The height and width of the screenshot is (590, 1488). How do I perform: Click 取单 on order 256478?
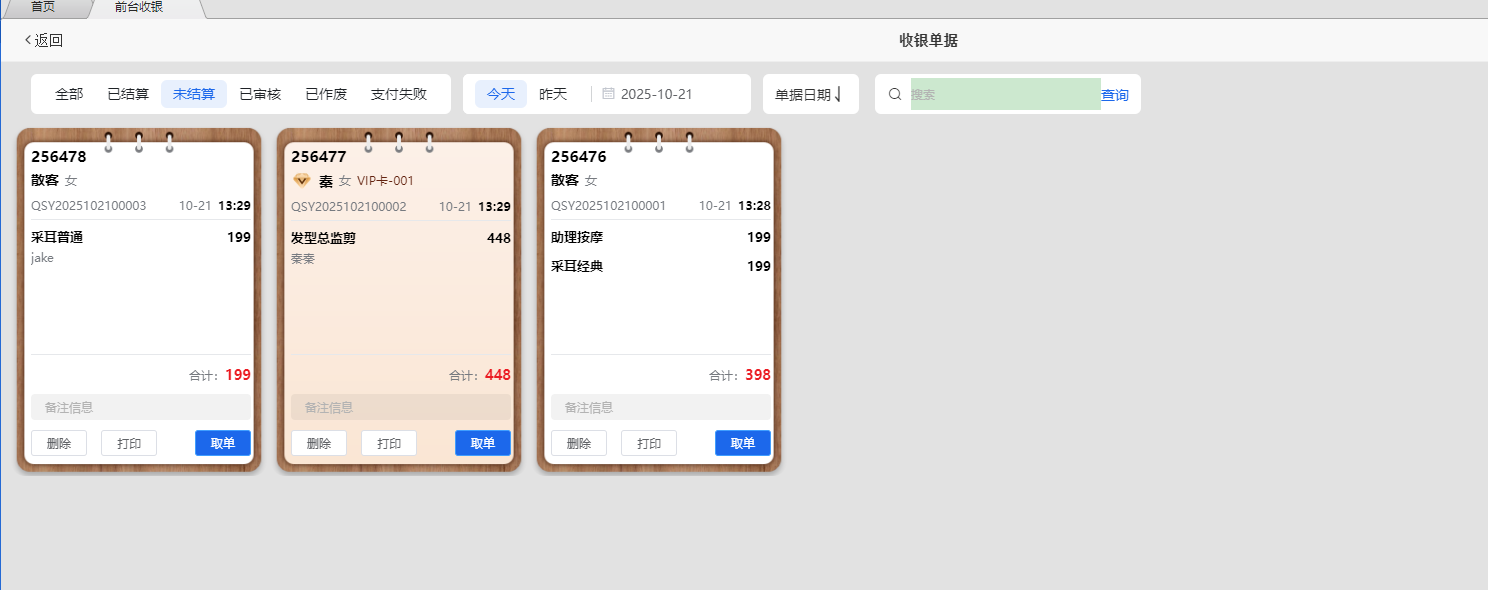(223, 443)
